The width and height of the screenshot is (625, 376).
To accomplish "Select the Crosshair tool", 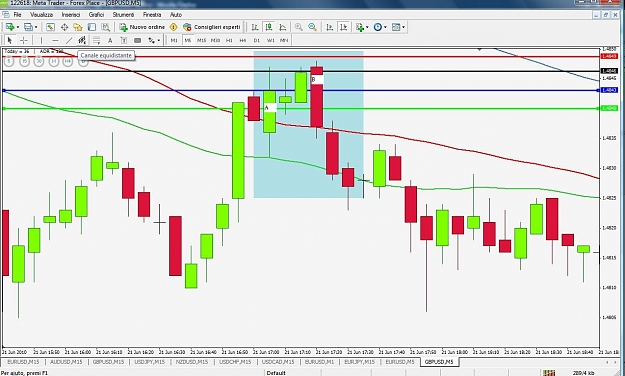I will click(24, 40).
